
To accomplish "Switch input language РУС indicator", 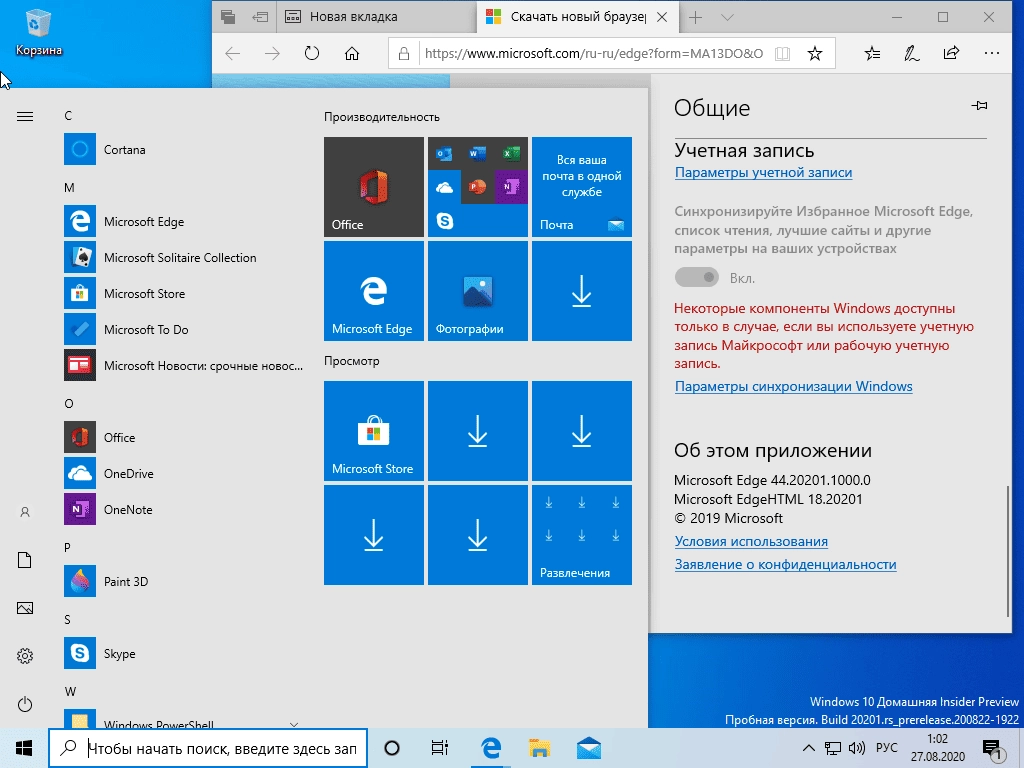I will point(886,748).
